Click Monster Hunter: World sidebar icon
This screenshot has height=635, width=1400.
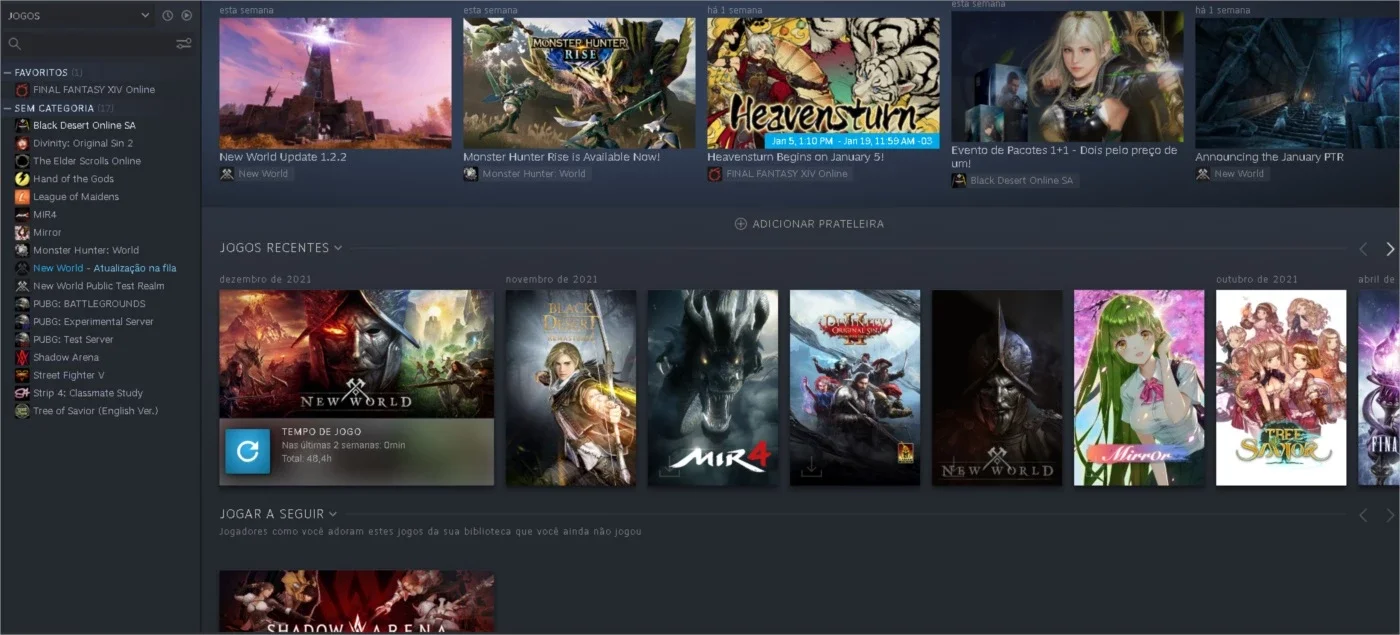(22, 250)
